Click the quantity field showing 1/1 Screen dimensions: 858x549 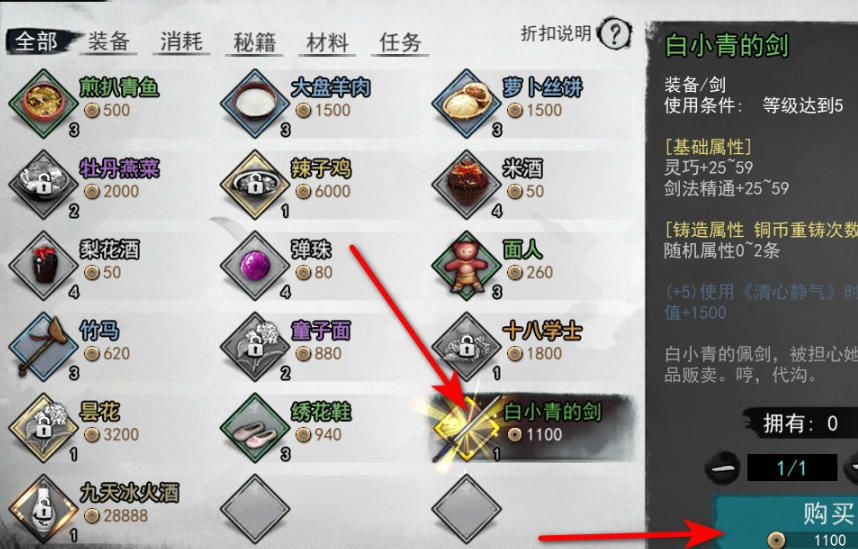pyautogui.click(x=792, y=468)
